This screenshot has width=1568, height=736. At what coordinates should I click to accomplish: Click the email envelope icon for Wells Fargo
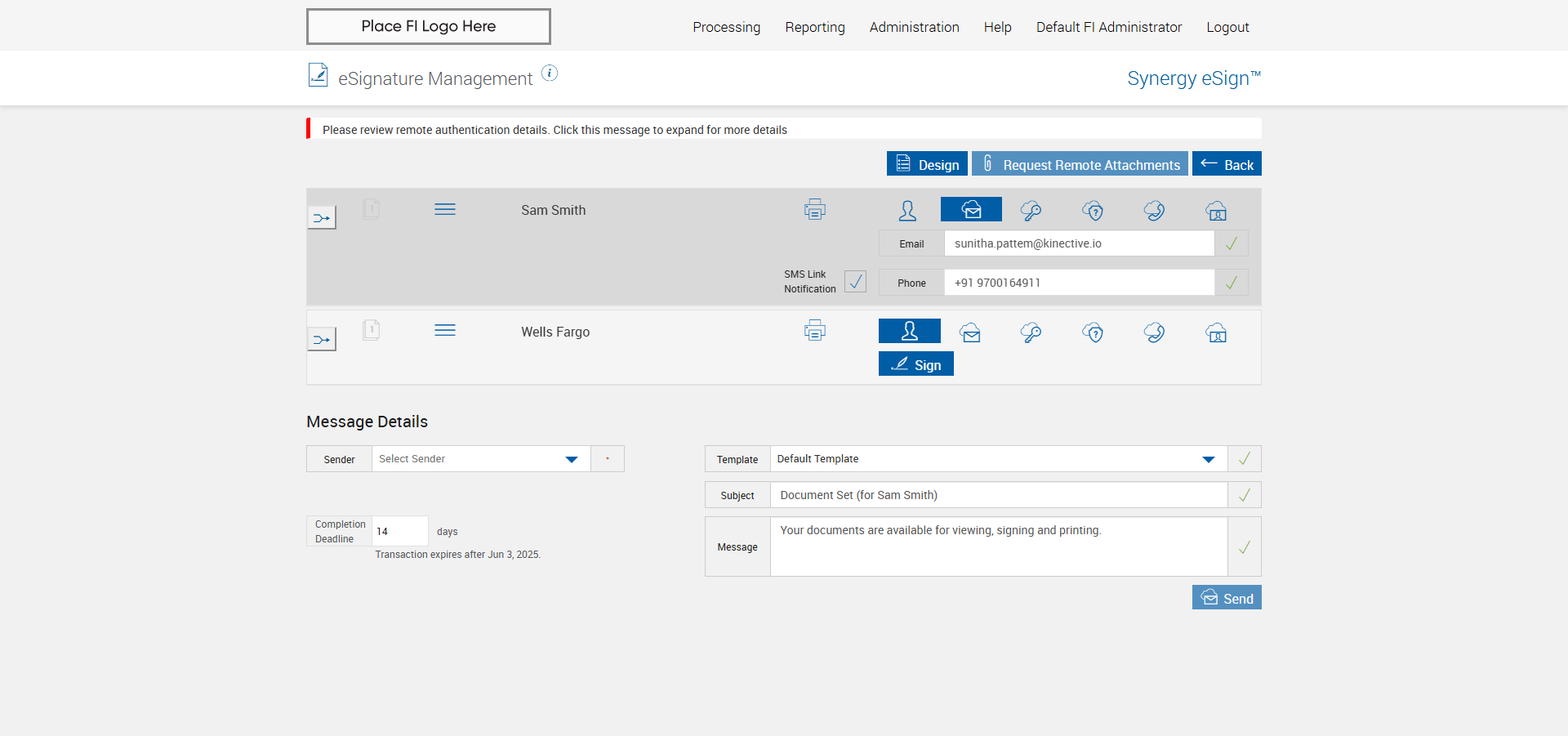pyautogui.click(x=970, y=332)
